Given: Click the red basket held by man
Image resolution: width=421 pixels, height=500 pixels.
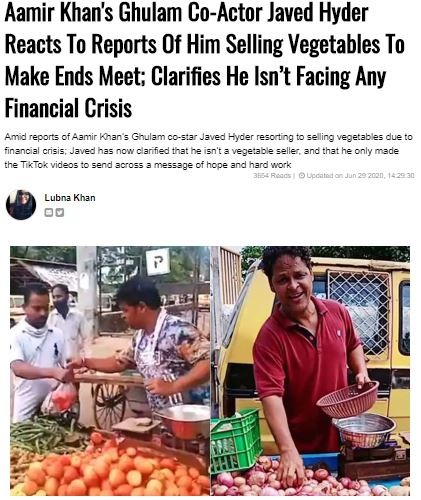Looking at the screenshot, I should point(348,399).
